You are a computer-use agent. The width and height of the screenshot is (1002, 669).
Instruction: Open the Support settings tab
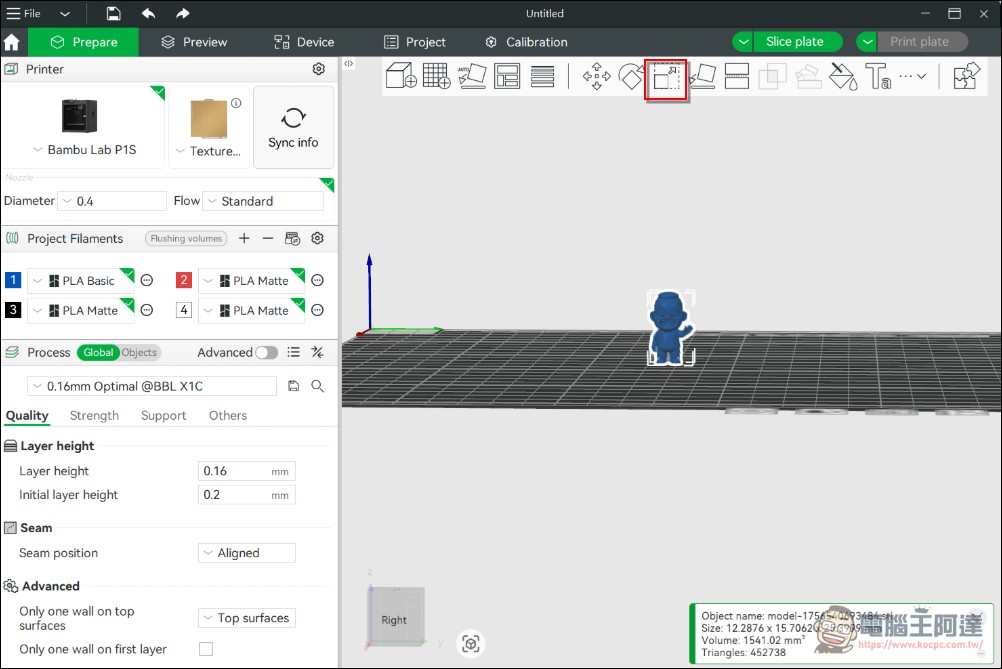click(x=164, y=415)
